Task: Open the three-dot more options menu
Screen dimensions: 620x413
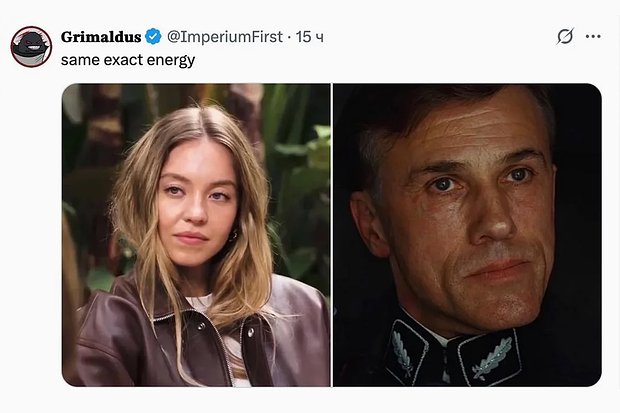Action: click(x=593, y=37)
